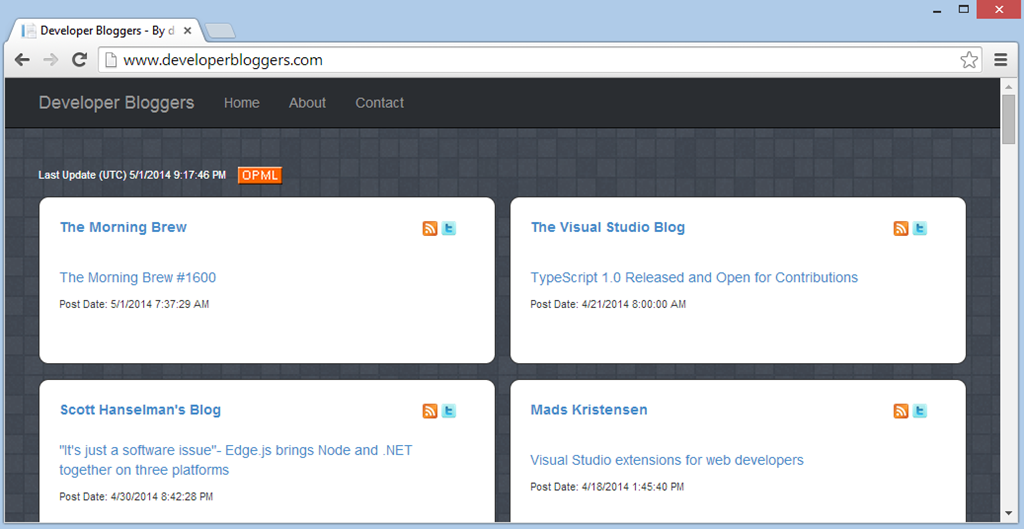
Task: Open the Edge.js Node and .NET post
Action: [x=236, y=460]
